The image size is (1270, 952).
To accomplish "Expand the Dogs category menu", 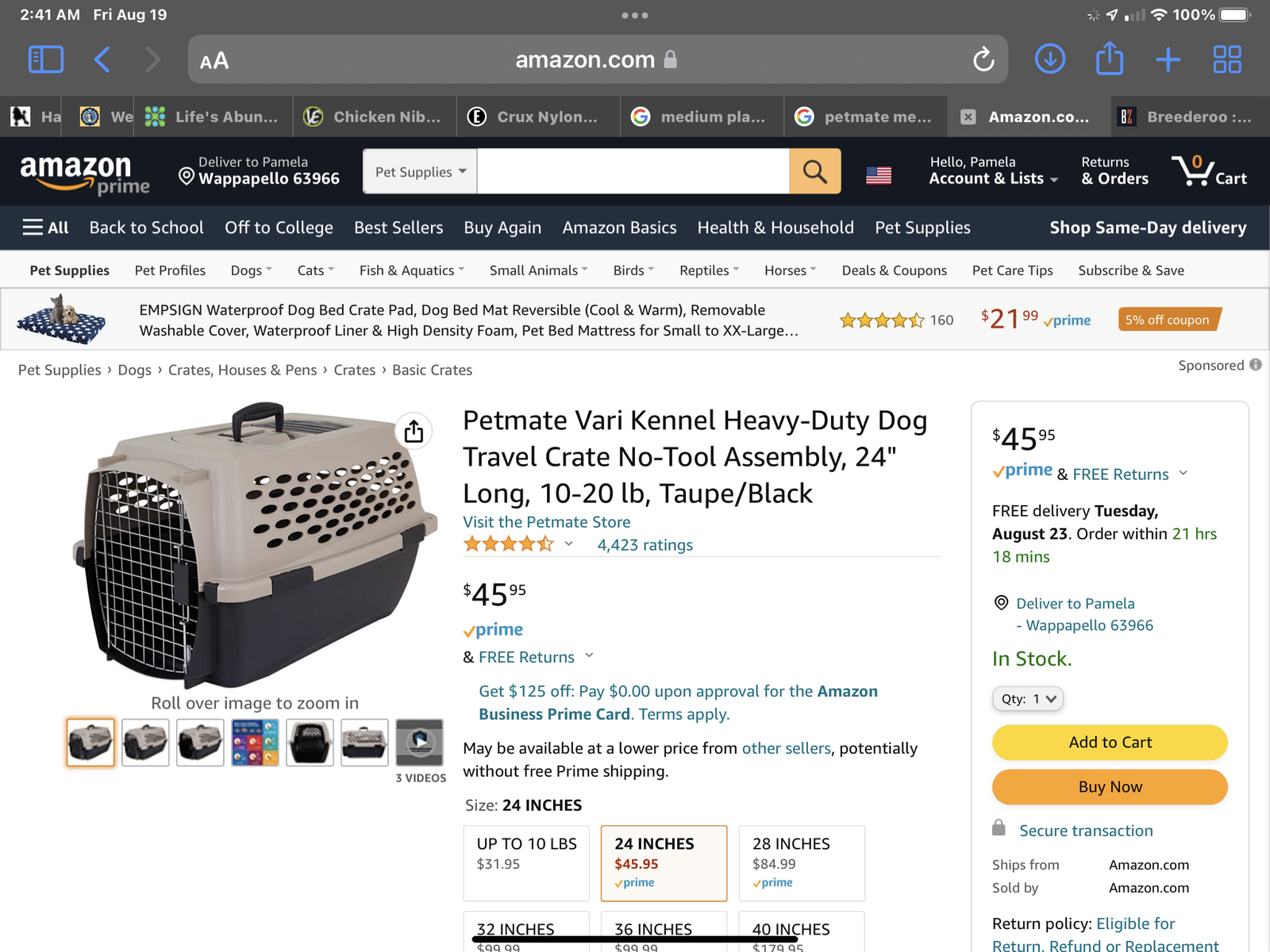I will pos(251,271).
